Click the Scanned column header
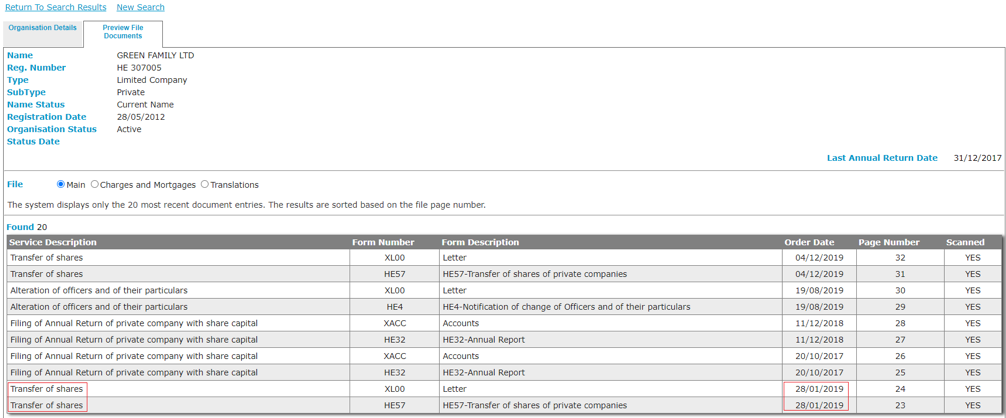1006x418 pixels. 965,242
